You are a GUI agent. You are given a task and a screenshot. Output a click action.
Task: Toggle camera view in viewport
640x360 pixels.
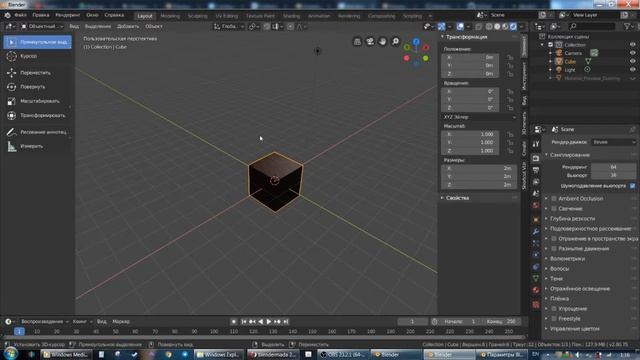coord(370,42)
